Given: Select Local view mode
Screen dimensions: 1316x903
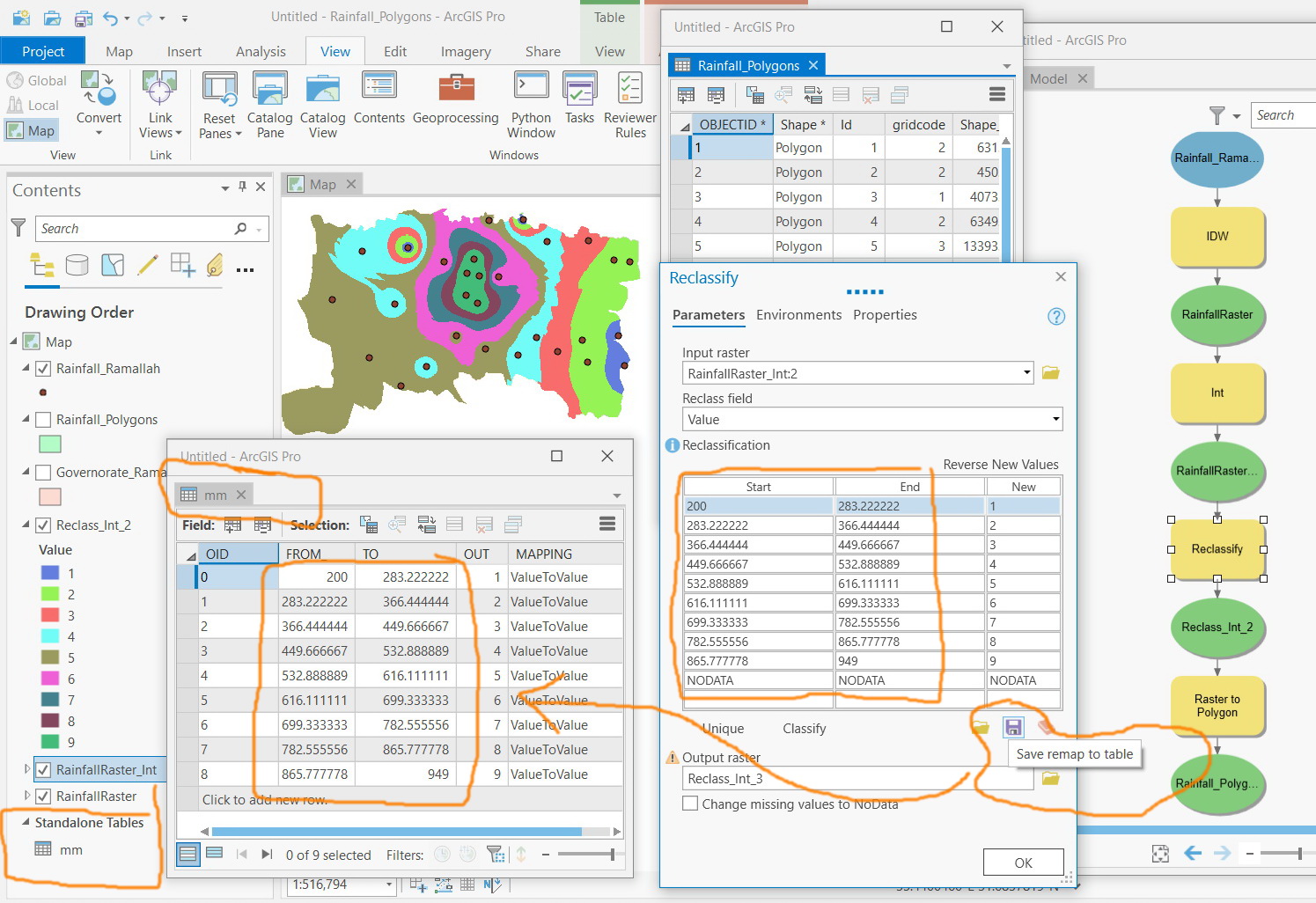Looking at the screenshot, I should click(33, 106).
